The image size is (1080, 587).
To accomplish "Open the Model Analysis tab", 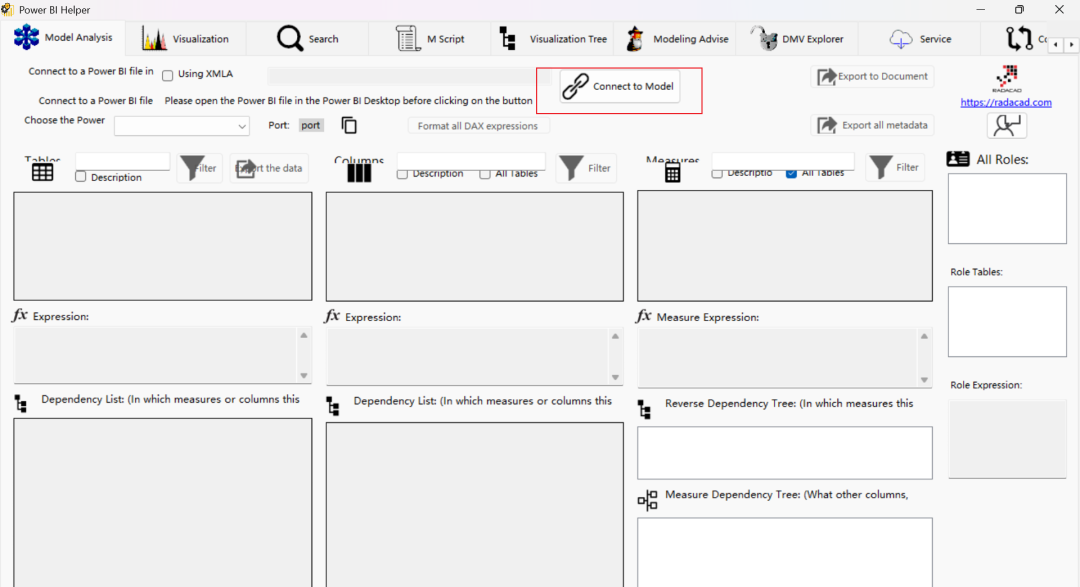I will (63, 38).
